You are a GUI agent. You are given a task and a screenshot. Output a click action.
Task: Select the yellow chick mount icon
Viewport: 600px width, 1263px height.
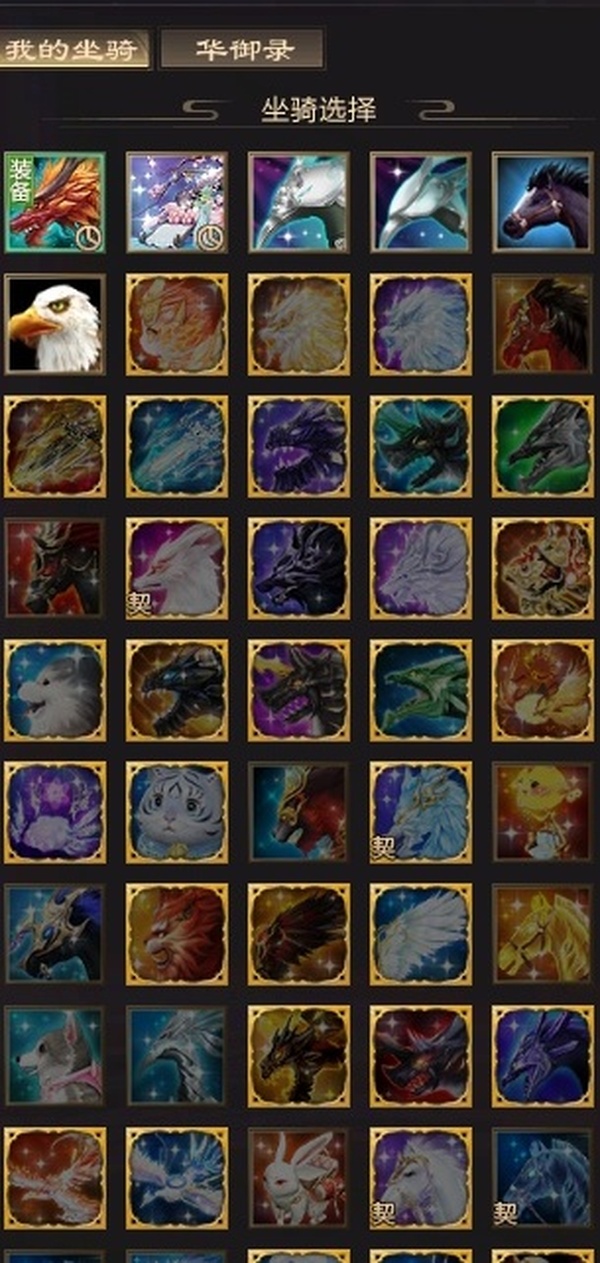click(542, 812)
